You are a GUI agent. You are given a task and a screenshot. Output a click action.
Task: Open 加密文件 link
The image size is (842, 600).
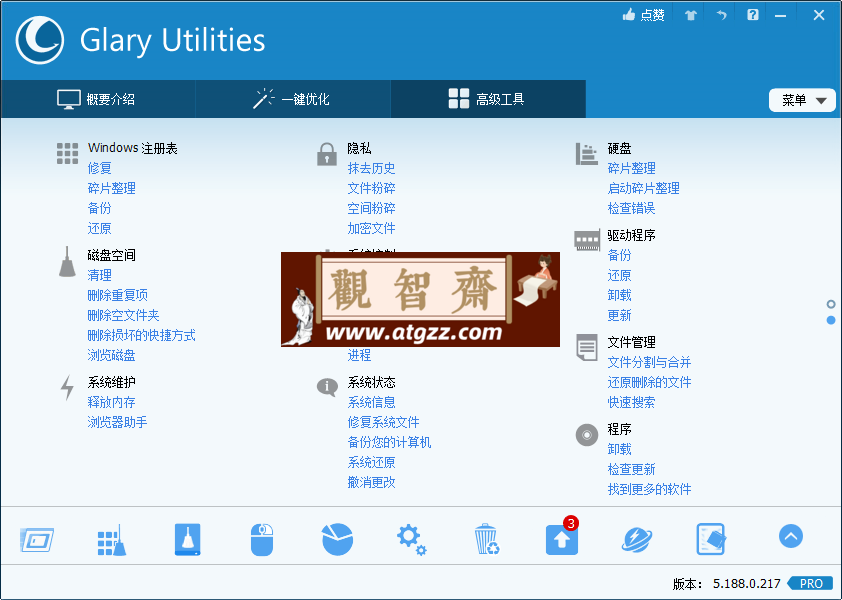tap(371, 228)
